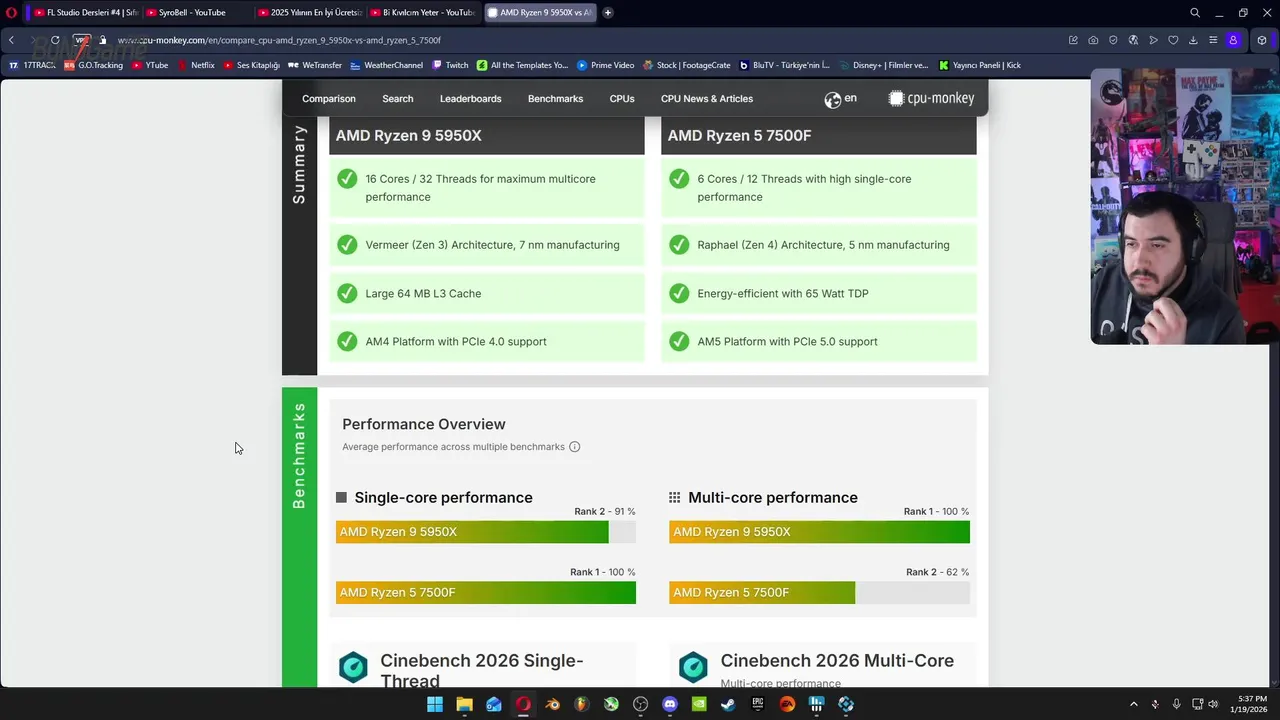Open the WeatherChannel bookmark
Image resolution: width=1280 pixels, height=720 pixels.
pyautogui.click(x=387, y=65)
